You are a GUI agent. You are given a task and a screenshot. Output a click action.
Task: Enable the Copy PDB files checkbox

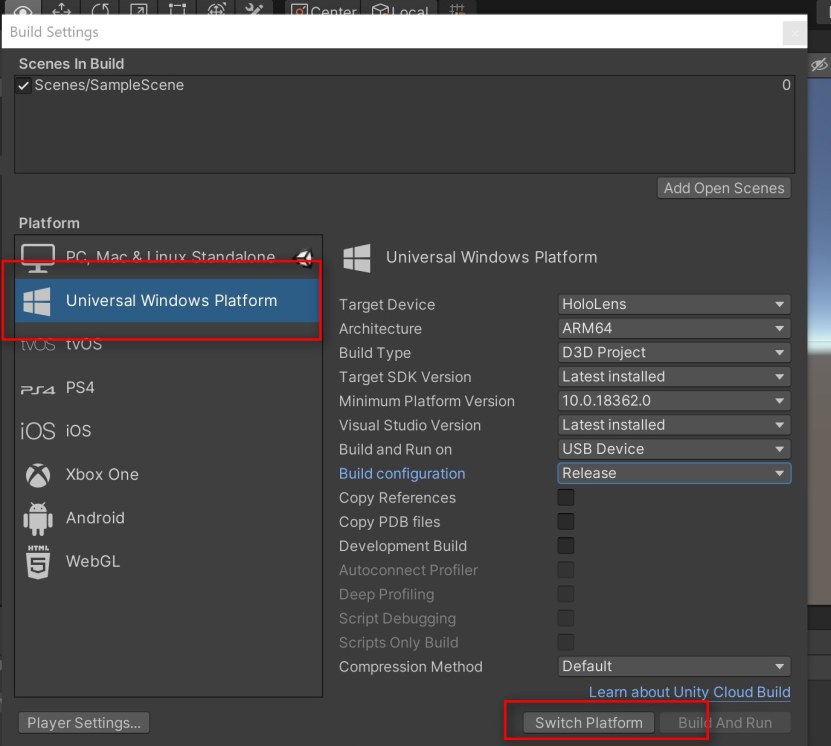[x=565, y=521]
